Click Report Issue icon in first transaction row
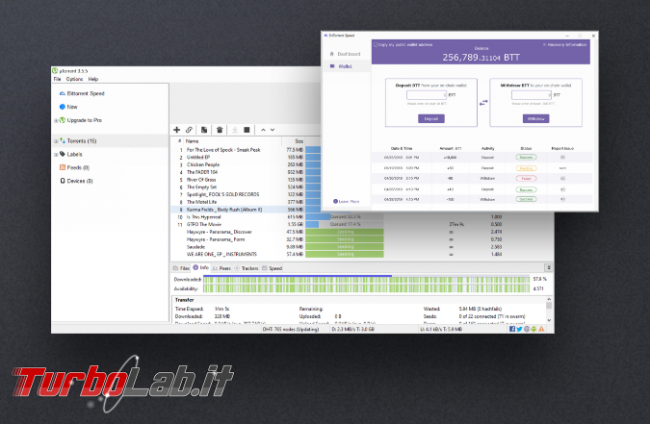Viewport: 650px width, 424px height. (563, 157)
